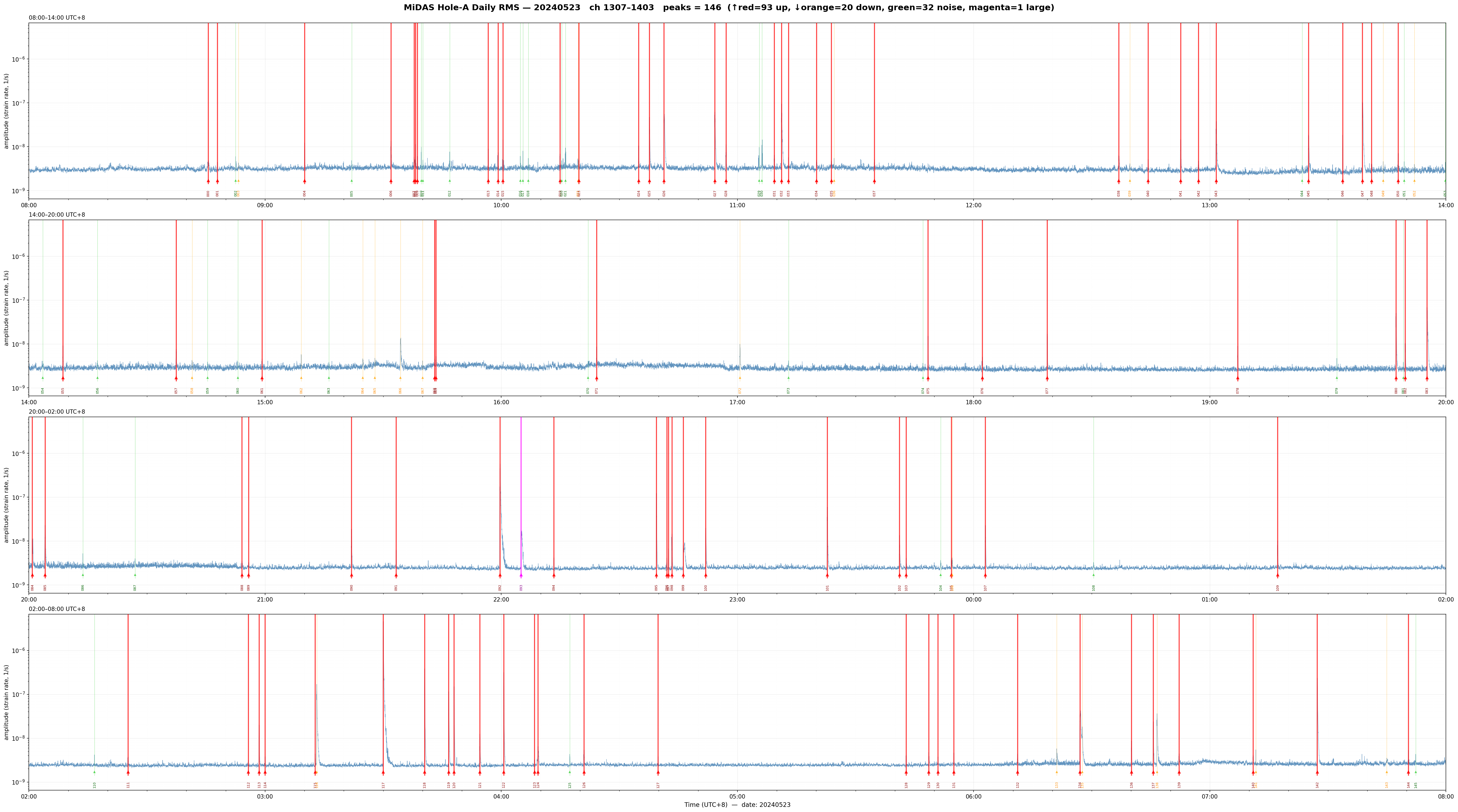The width and height of the screenshot is (1458, 812).
Task: Click the green noise arrow above label 108
Action: [x=1094, y=575]
